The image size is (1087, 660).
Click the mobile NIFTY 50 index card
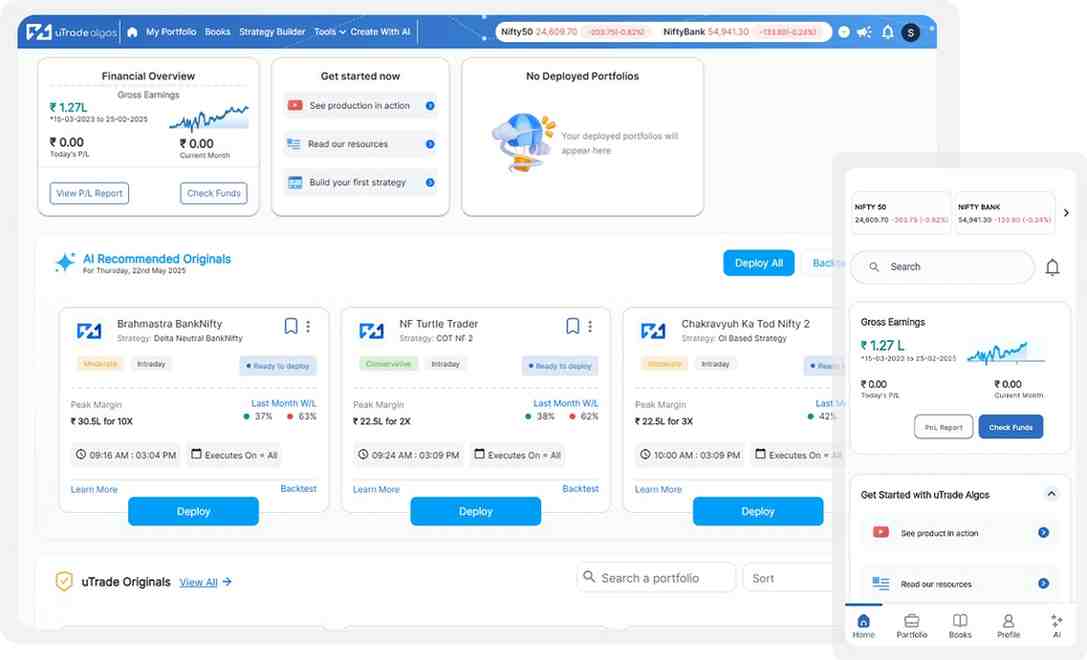(x=901, y=213)
